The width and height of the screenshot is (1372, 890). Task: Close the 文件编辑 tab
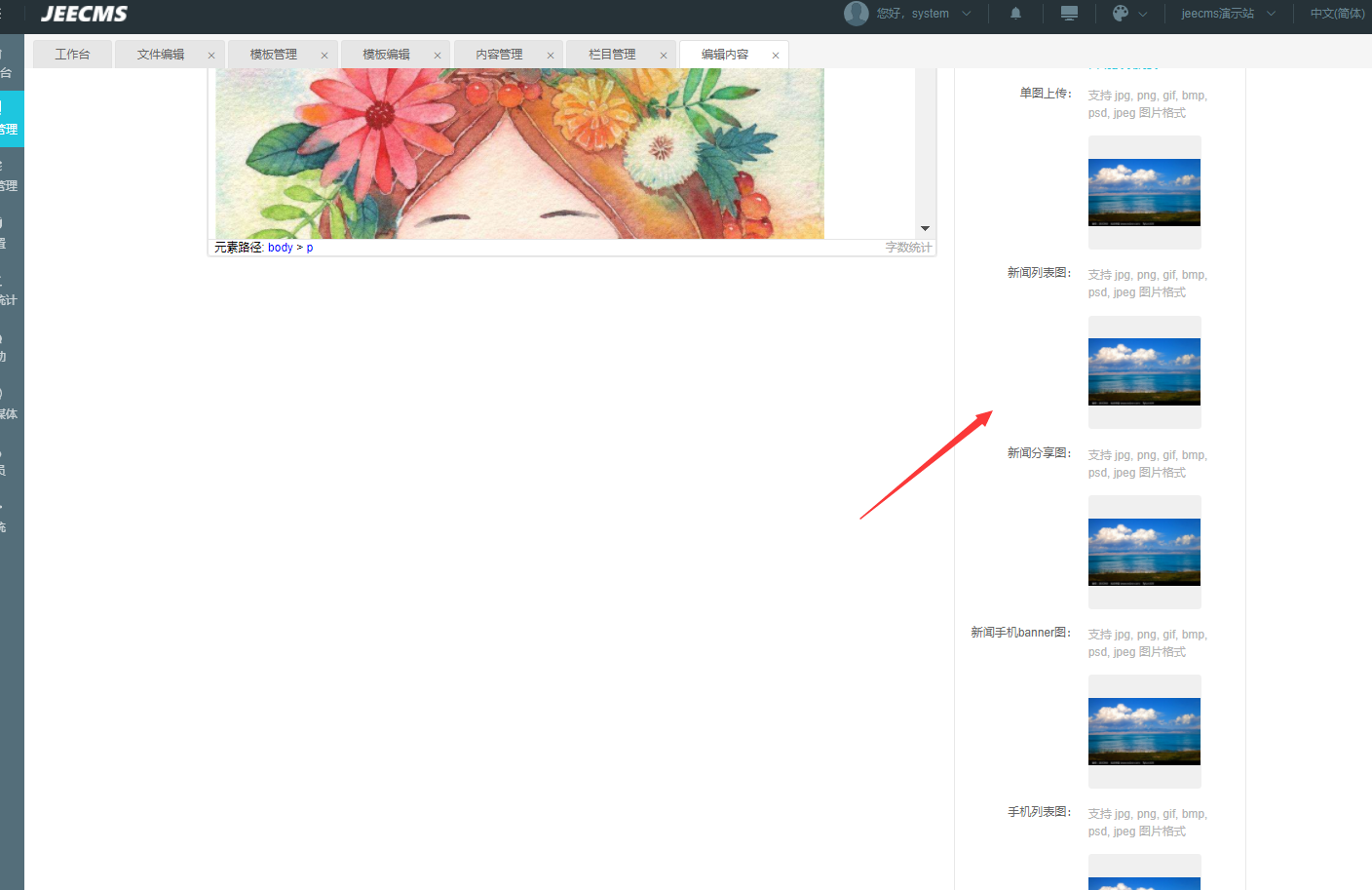(x=211, y=56)
